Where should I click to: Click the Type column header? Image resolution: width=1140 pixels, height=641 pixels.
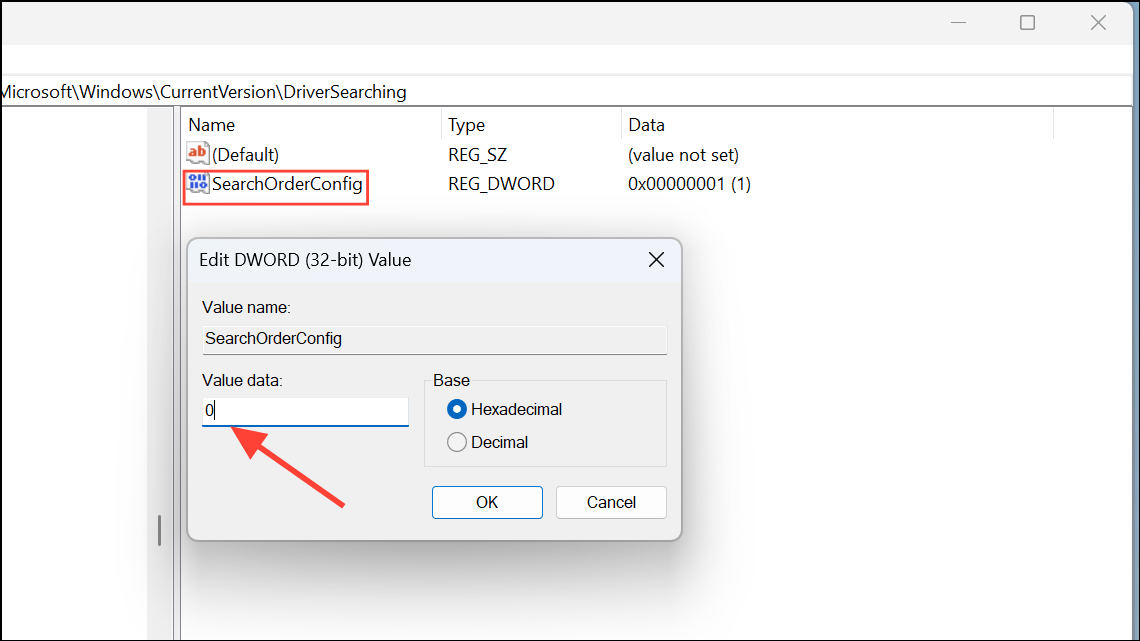pos(467,124)
